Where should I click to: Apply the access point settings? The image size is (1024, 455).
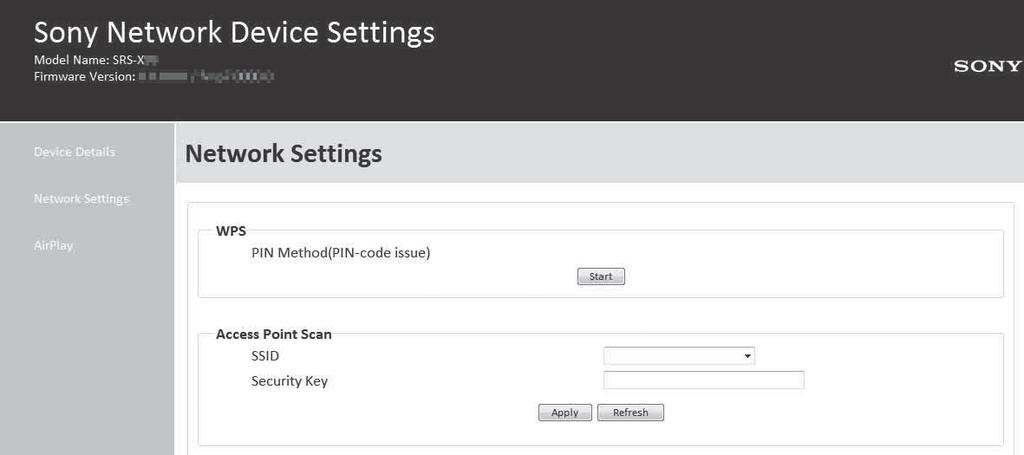point(565,413)
